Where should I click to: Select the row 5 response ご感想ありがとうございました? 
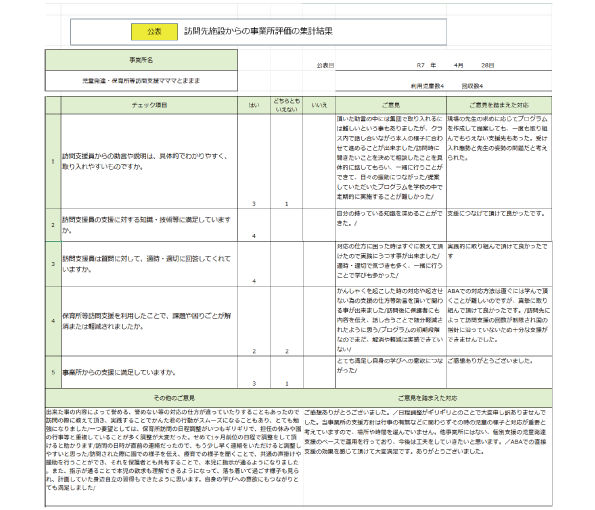[499, 372]
